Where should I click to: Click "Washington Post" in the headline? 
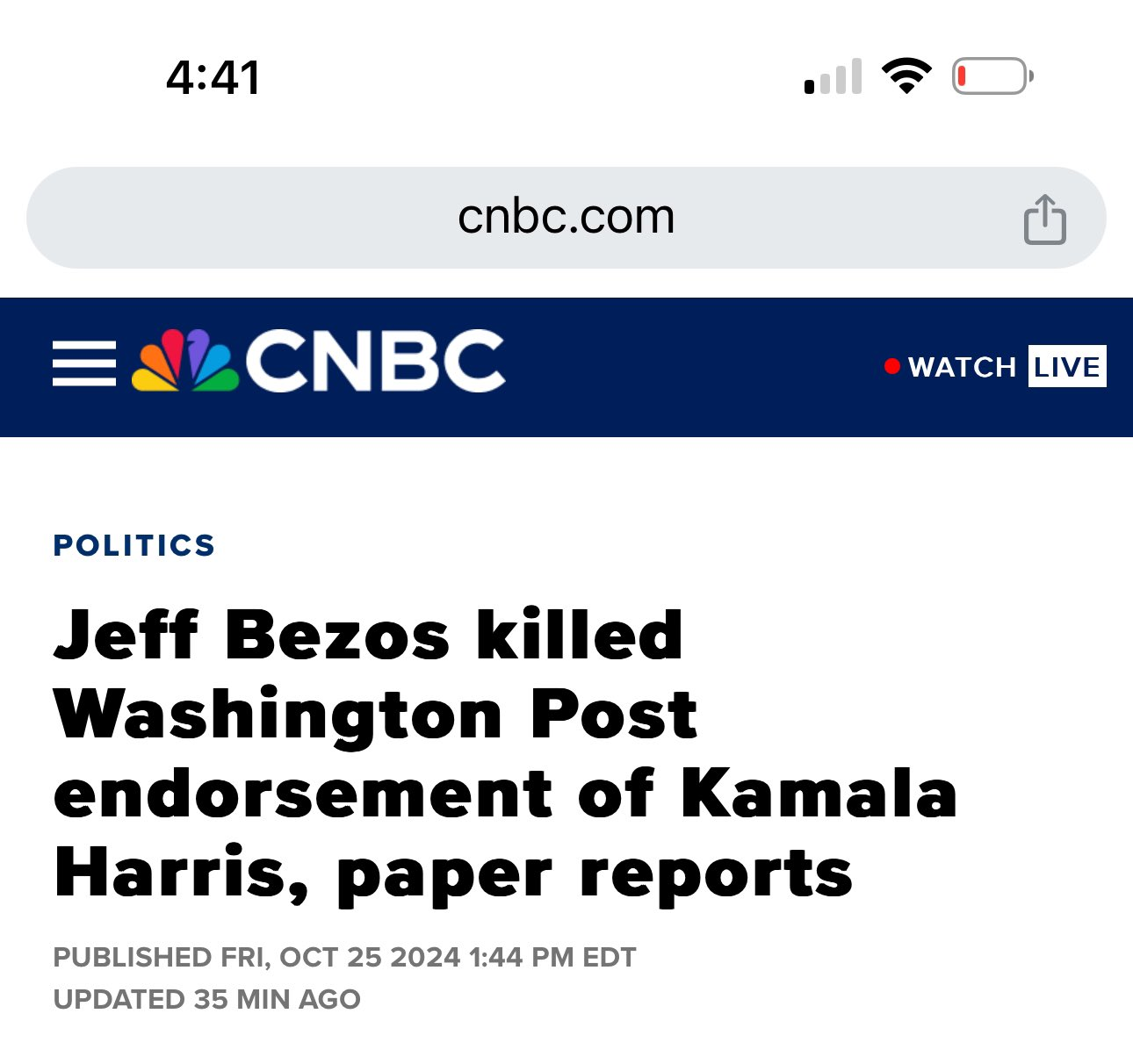coord(375,715)
